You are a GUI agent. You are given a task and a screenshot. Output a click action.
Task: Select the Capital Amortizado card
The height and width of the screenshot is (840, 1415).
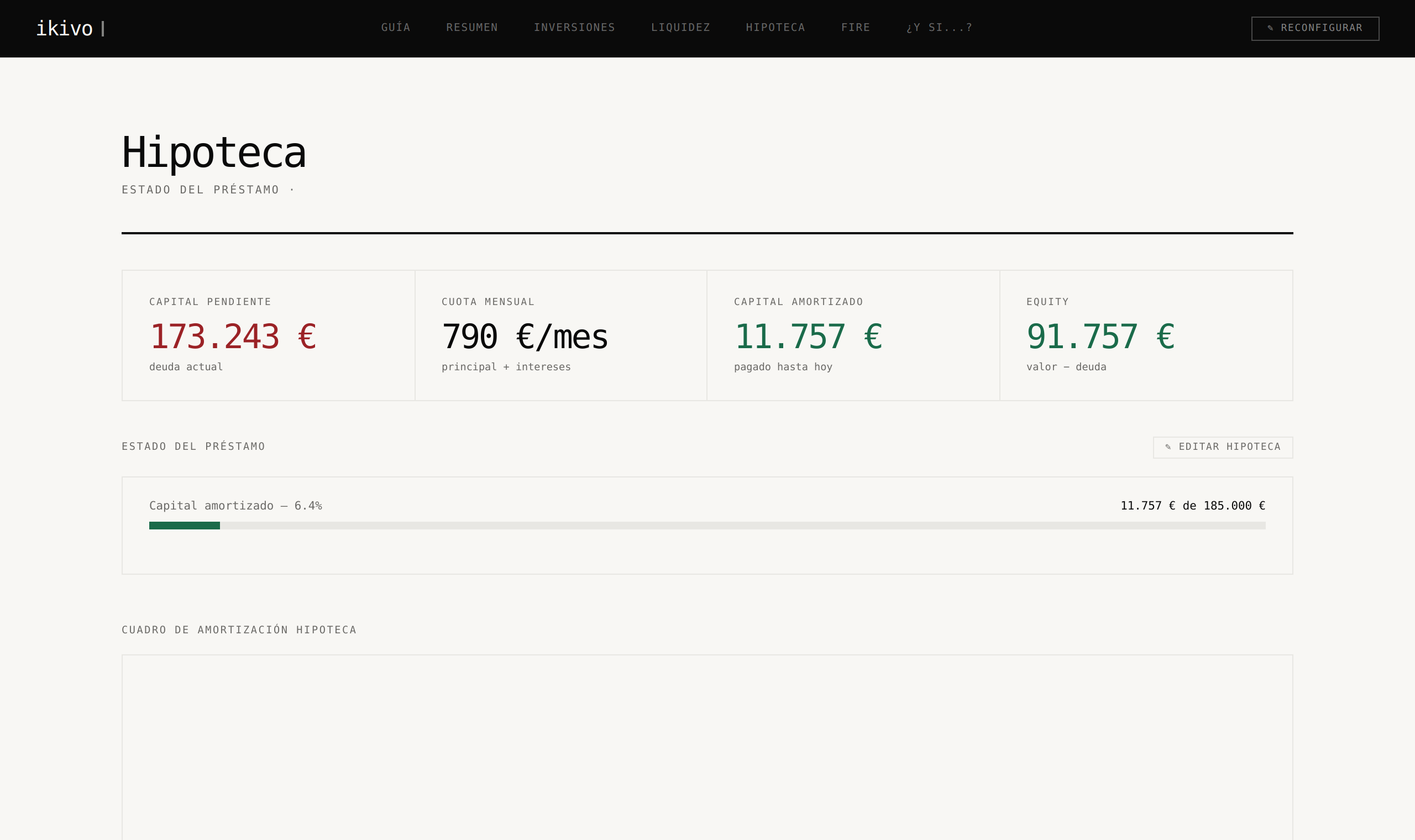[x=853, y=335]
